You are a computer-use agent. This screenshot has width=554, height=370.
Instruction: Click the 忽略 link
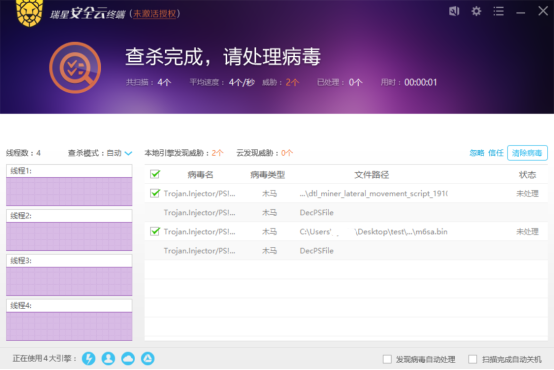pos(477,153)
